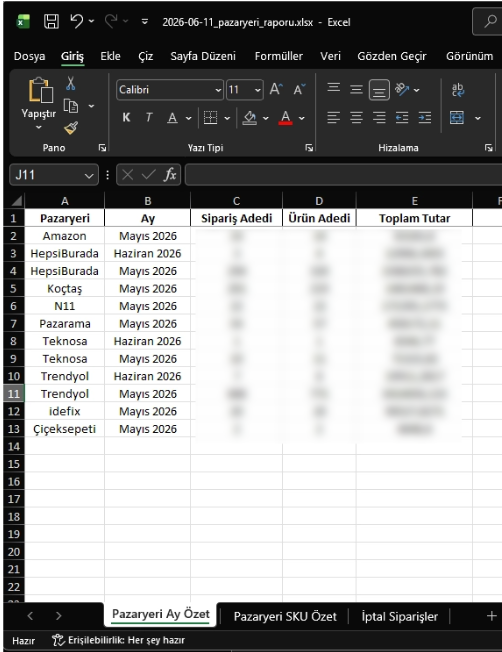The height and width of the screenshot is (652, 502).
Task: Click the Excel app logo
Action: coord(23,22)
